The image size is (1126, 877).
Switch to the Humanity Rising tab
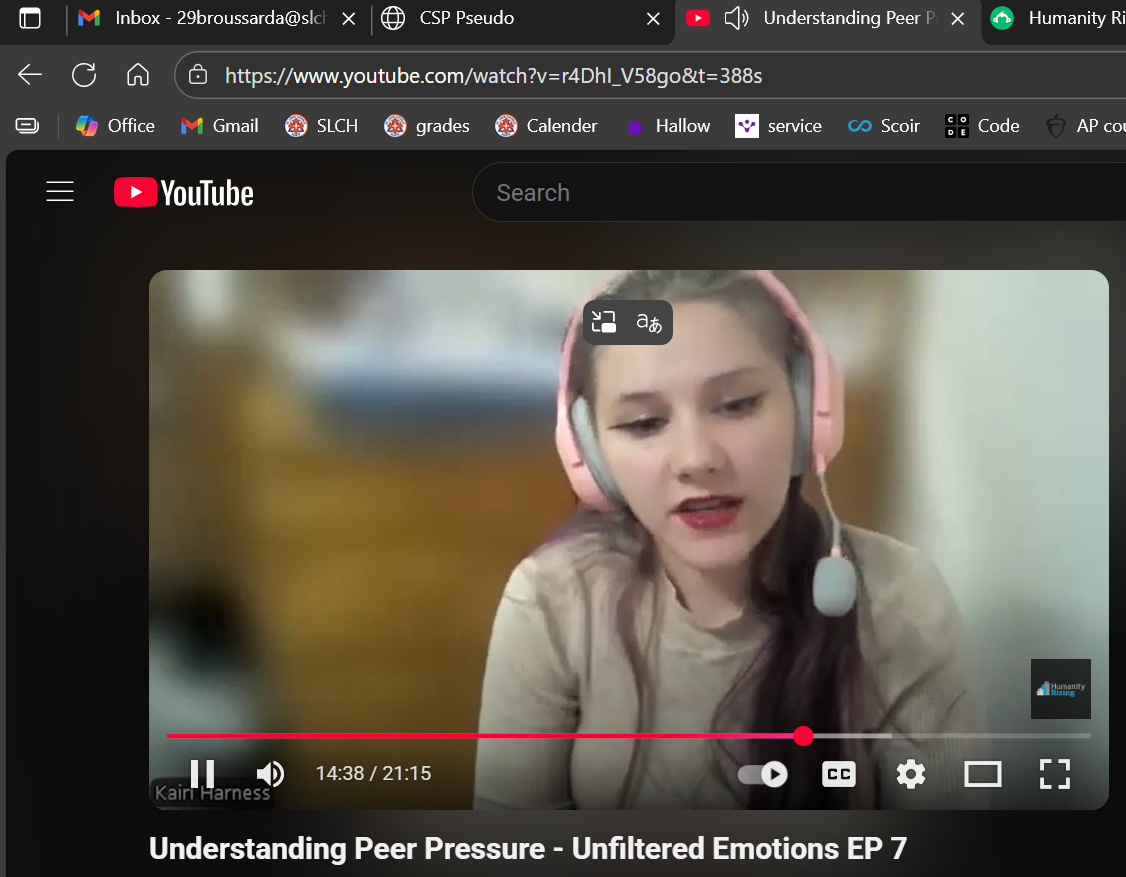coord(1056,18)
